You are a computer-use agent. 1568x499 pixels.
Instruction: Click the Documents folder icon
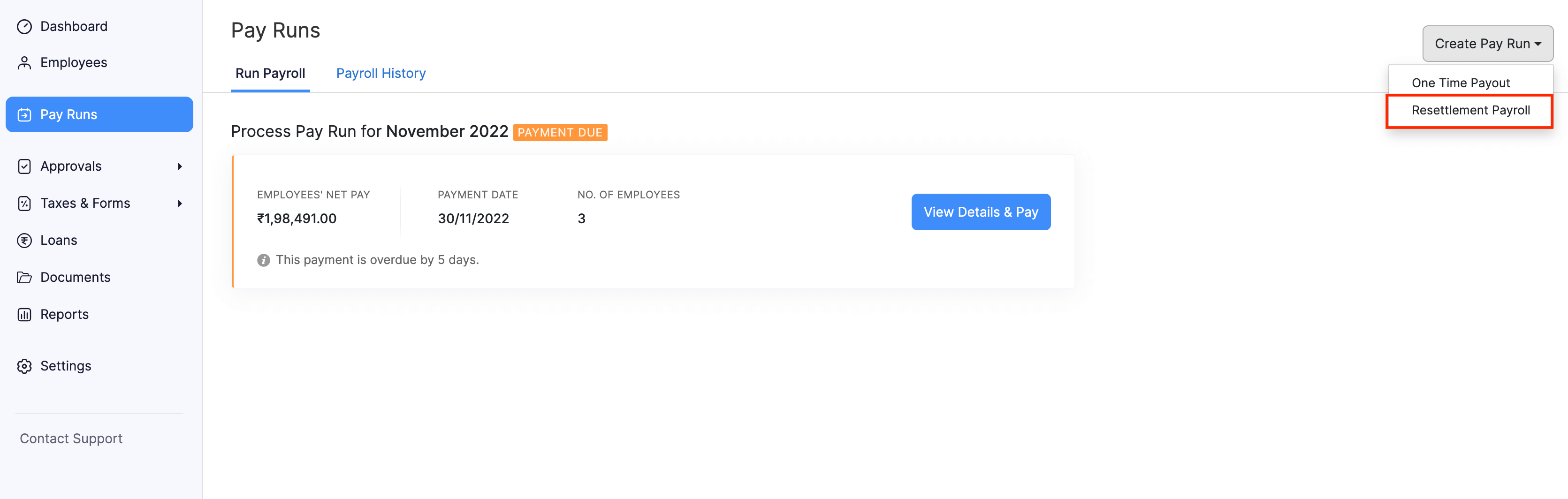click(24, 278)
